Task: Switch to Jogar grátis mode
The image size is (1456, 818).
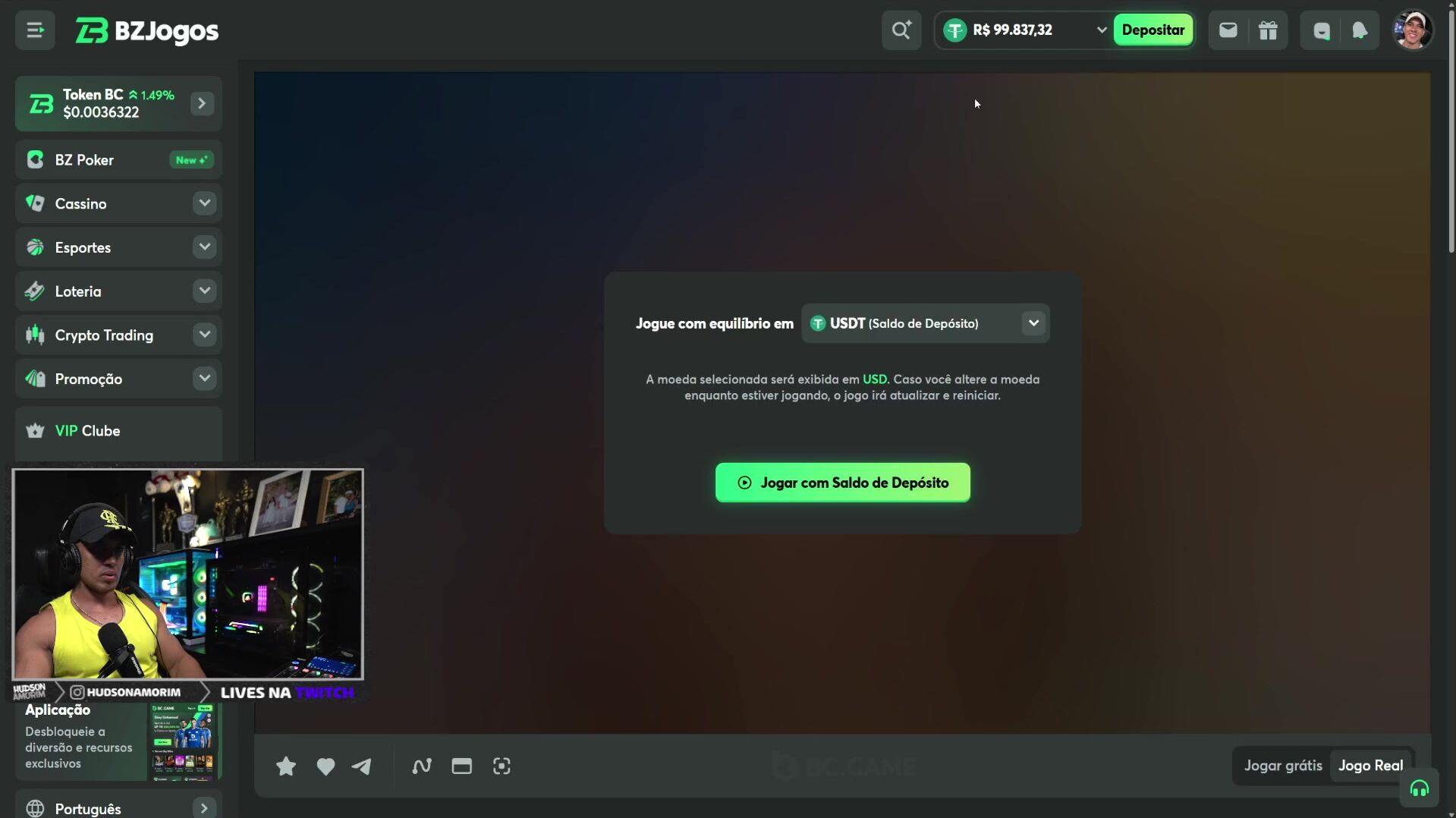Action: point(1283,766)
